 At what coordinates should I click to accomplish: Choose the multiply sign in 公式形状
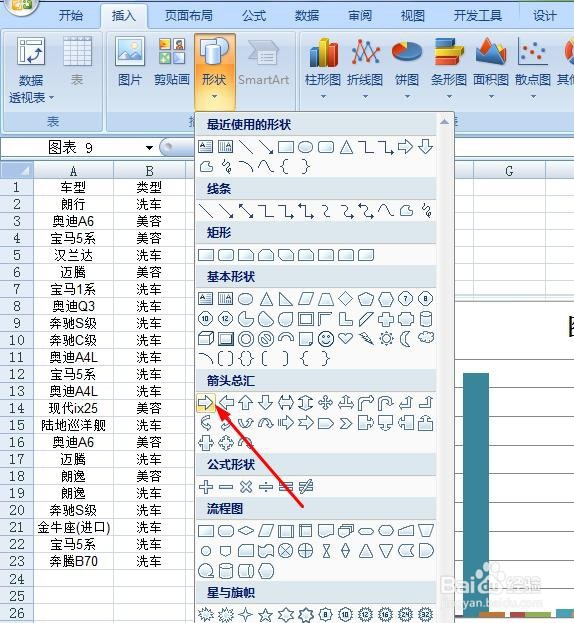246,487
